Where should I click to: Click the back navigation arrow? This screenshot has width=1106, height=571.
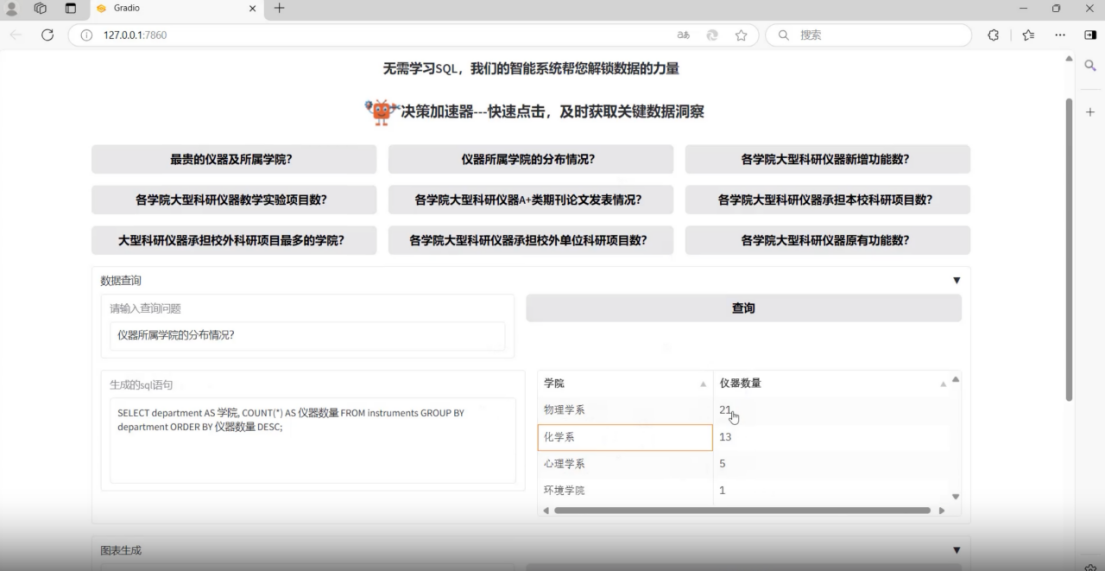click(x=16, y=35)
